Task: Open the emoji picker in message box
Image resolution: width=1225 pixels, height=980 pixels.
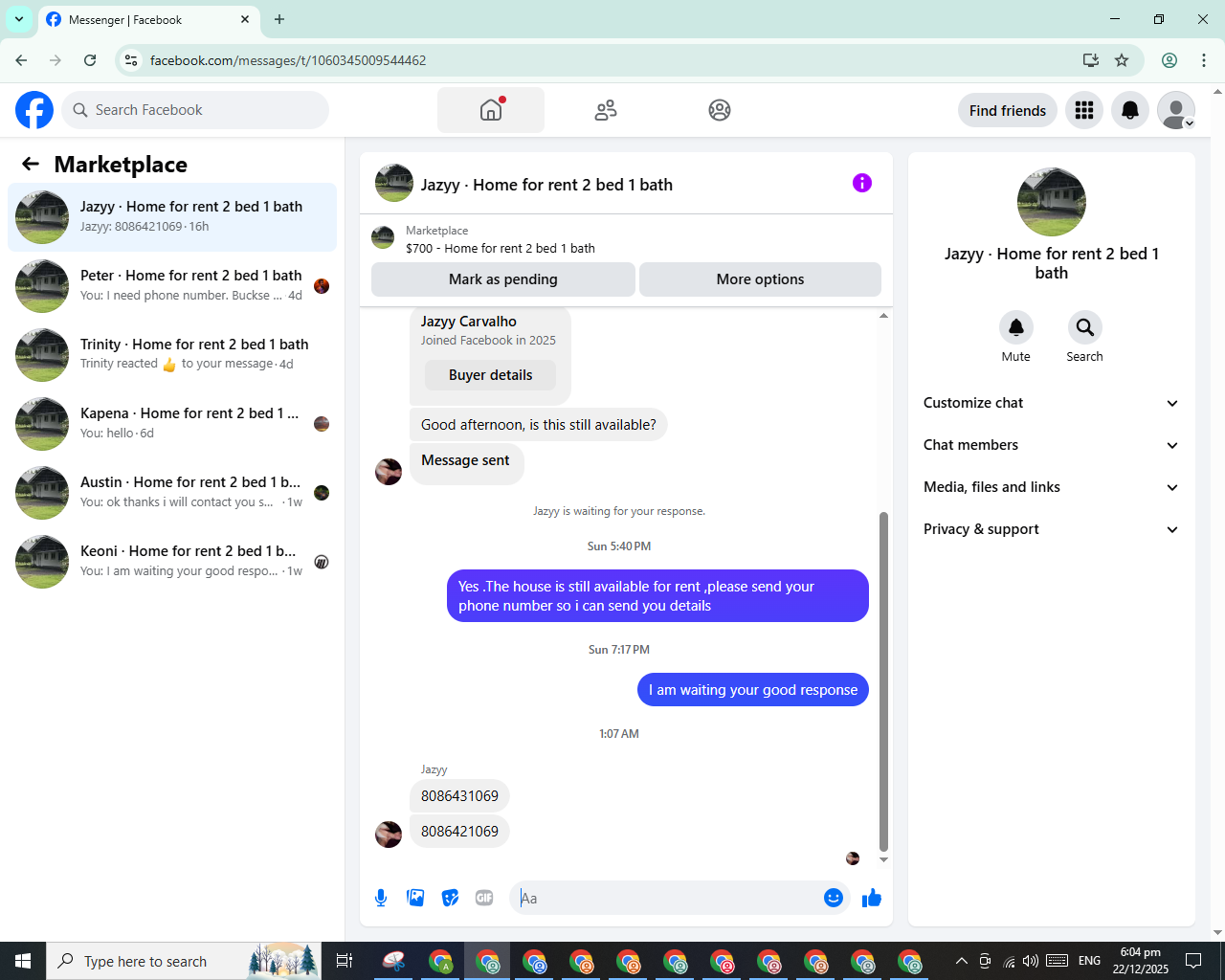Action: tap(834, 898)
